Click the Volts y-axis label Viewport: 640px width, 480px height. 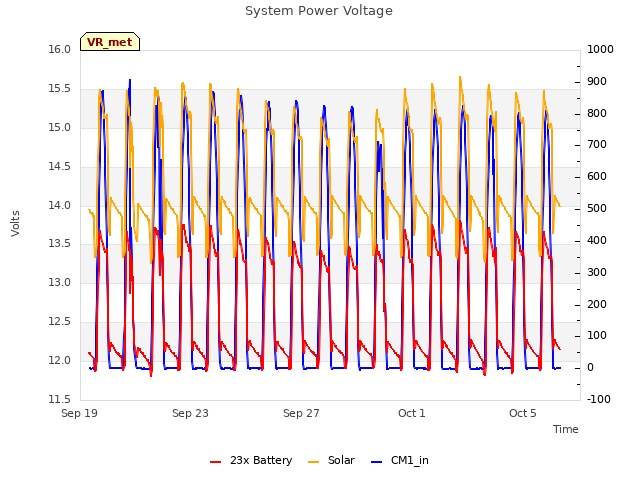pyautogui.click(x=15, y=223)
